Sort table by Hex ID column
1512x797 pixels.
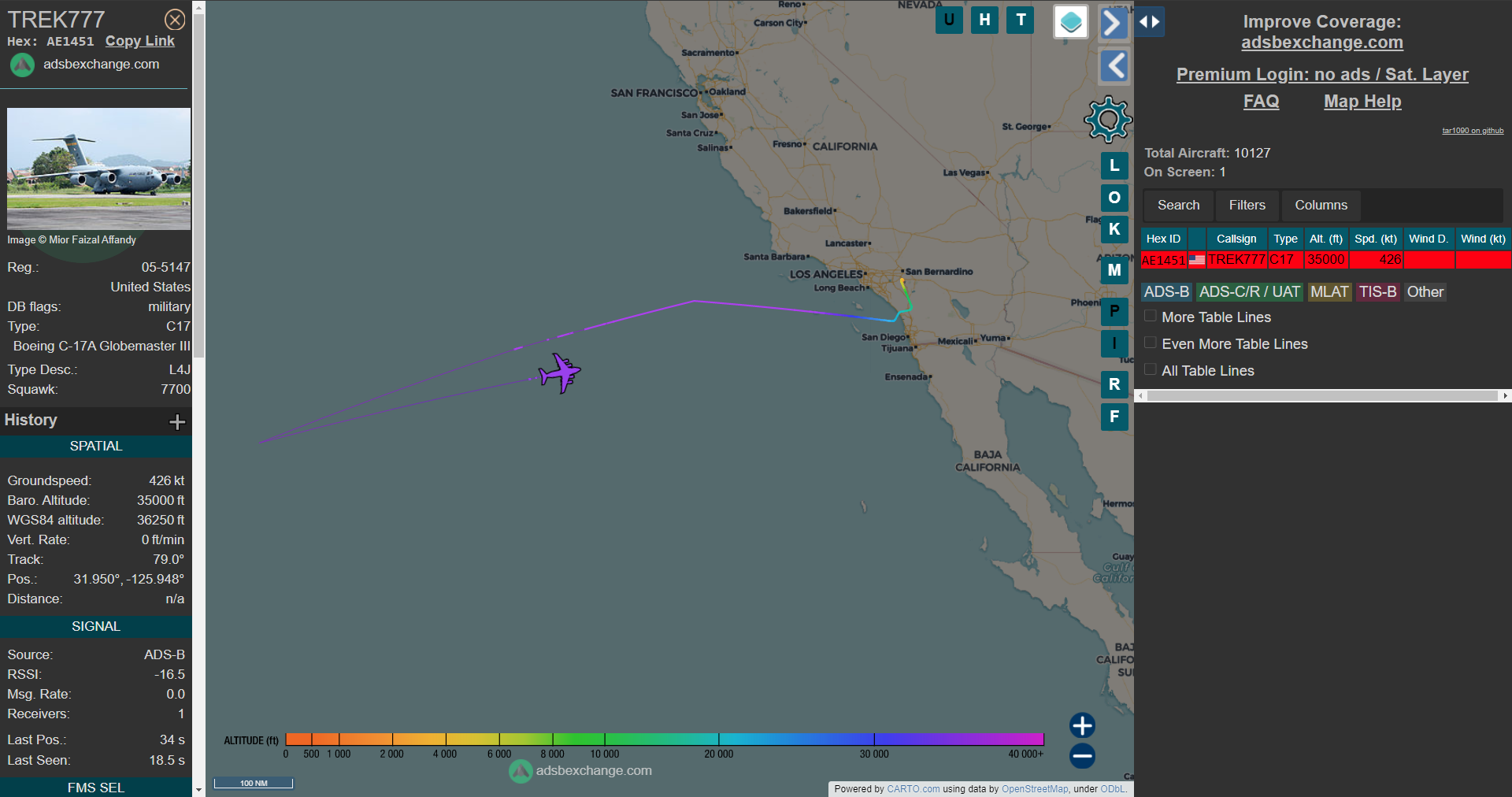[x=1163, y=239]
